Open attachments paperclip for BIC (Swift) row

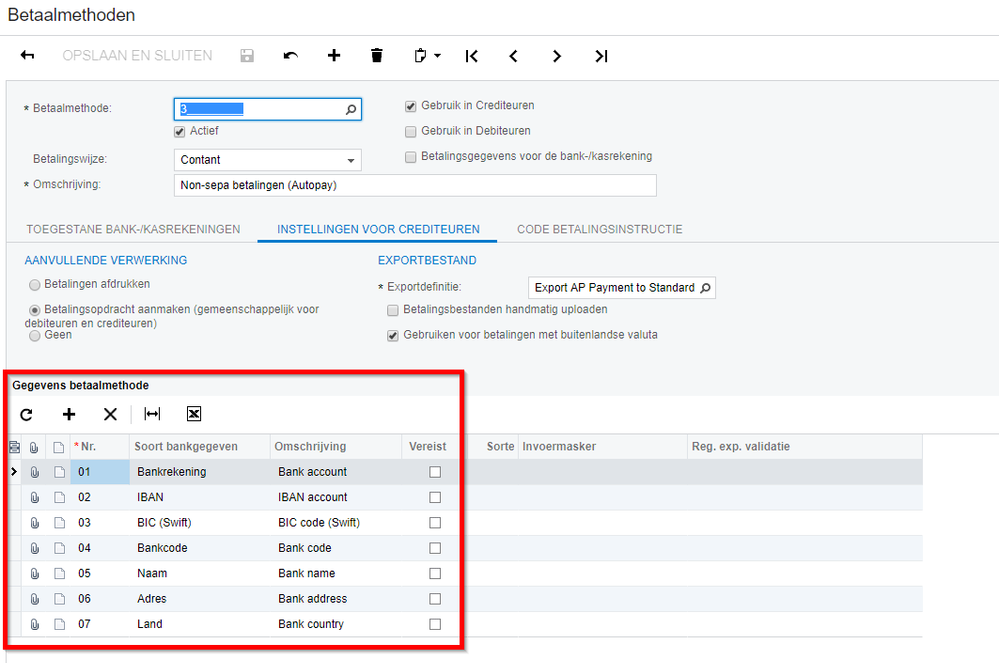(x=34, y=523)
